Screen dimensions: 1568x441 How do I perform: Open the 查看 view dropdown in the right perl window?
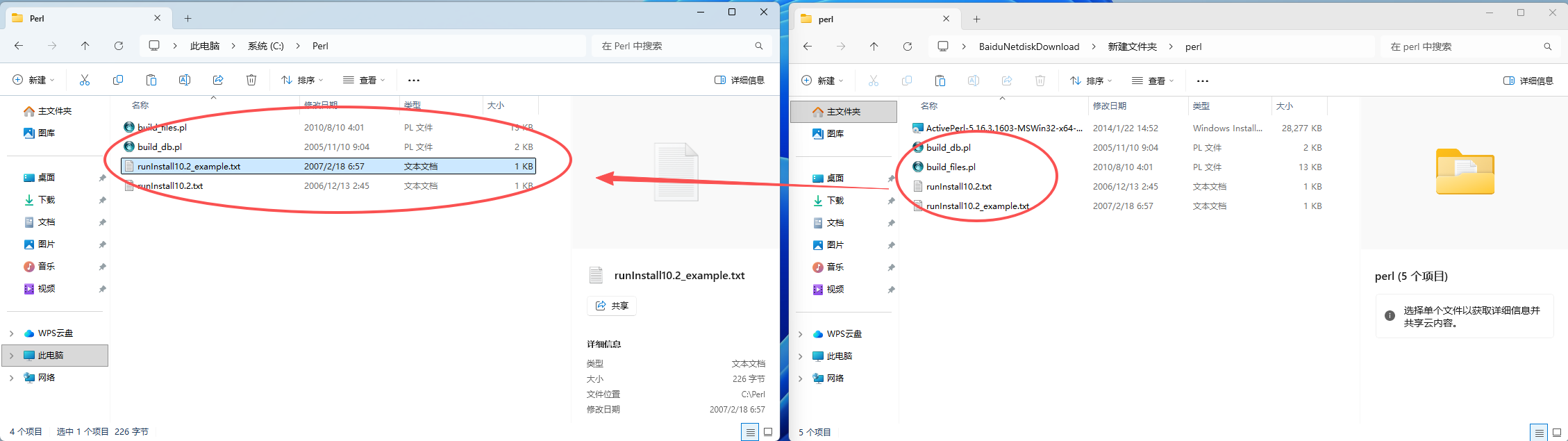coord(1153,81)
